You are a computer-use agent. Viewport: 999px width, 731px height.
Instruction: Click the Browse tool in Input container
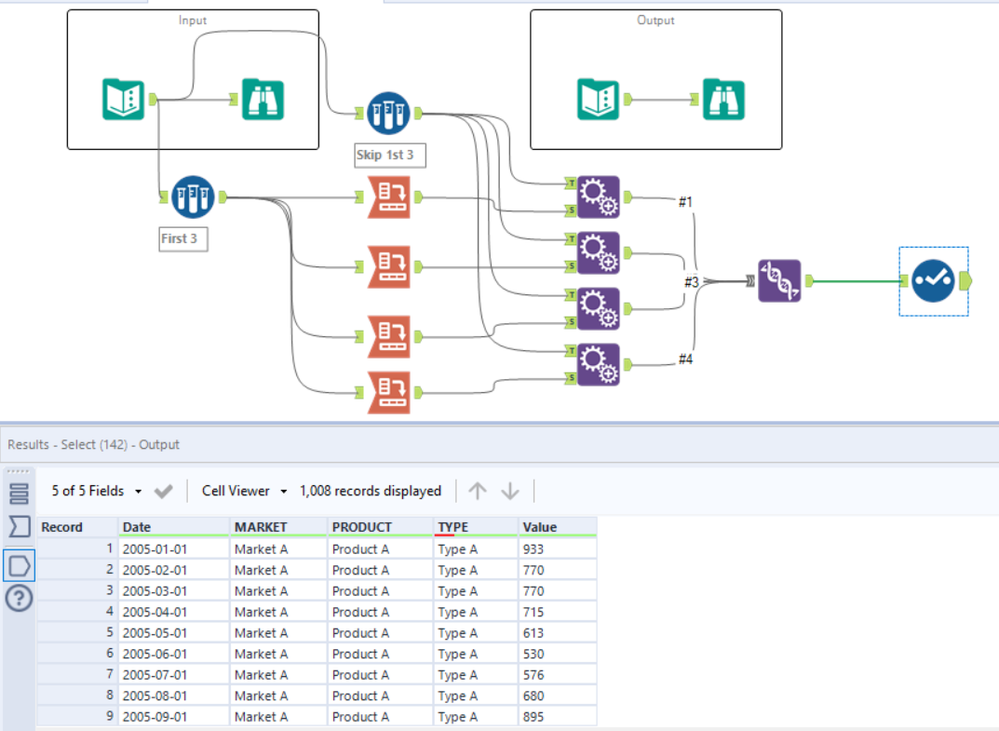pos(263,99)
